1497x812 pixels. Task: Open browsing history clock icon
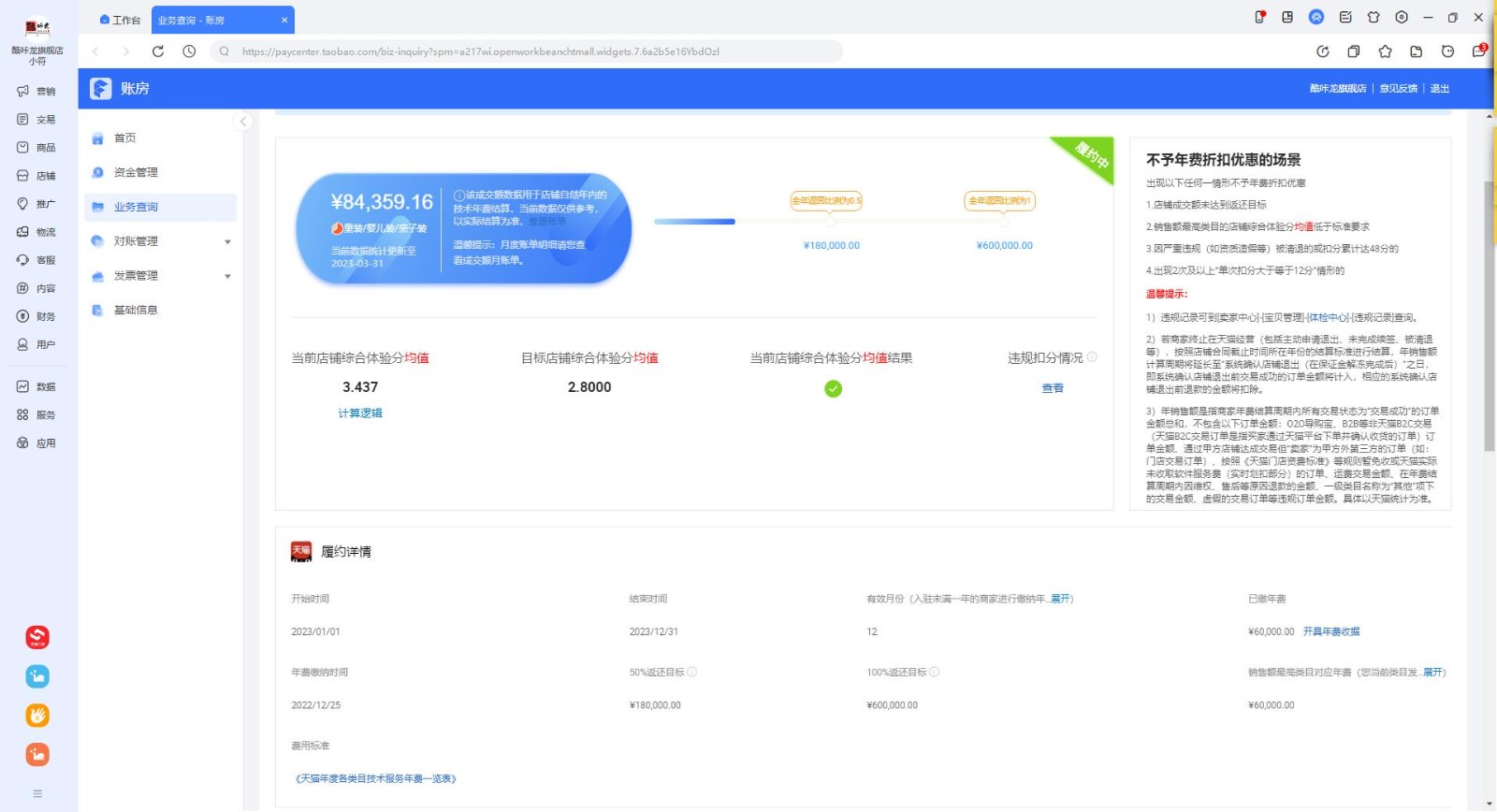click(189, 51)
